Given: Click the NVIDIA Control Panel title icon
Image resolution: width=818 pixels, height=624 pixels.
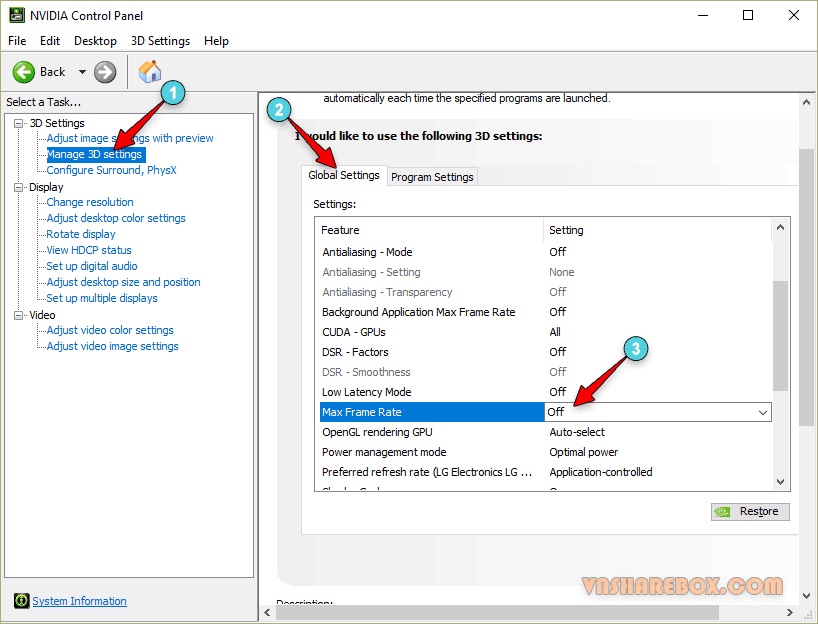Looking at the screenshot, I should click(17, 15).
